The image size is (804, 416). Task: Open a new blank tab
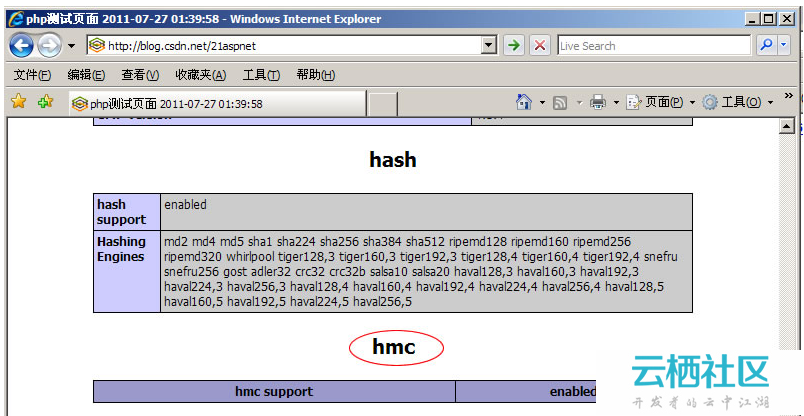click(383, 105)
